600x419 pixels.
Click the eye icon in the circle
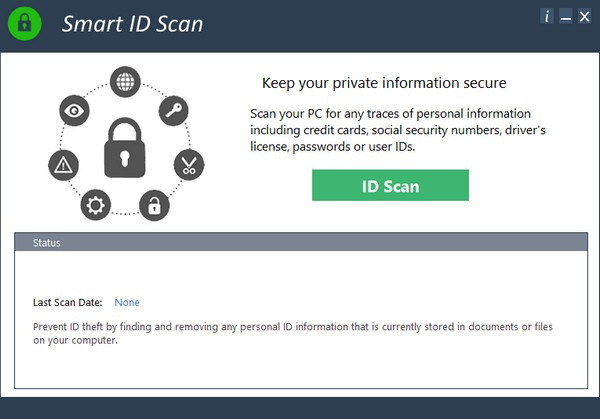(x=74, y=109)
